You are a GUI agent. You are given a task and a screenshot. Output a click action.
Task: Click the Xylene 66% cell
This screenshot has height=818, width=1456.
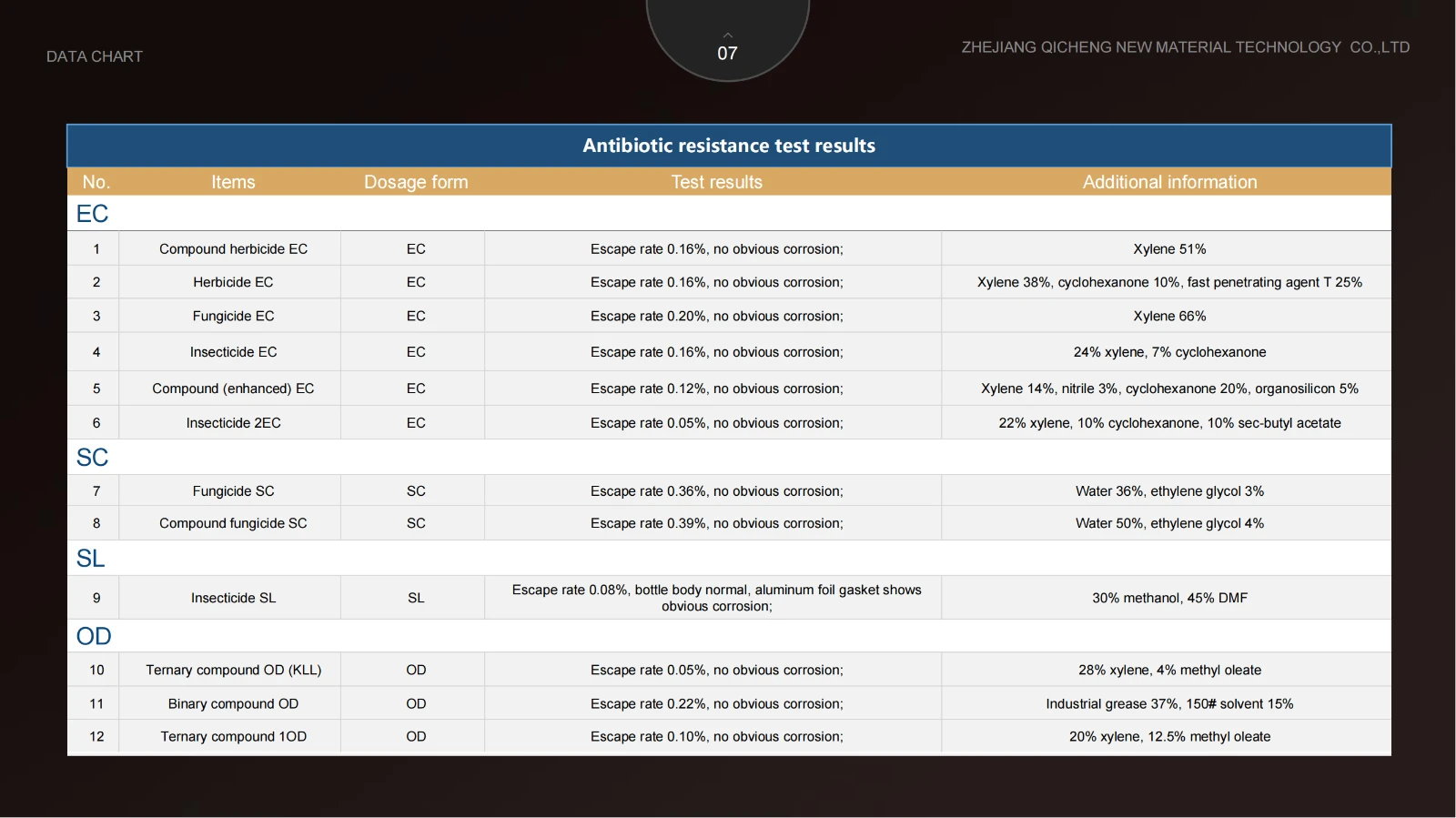1169,317
